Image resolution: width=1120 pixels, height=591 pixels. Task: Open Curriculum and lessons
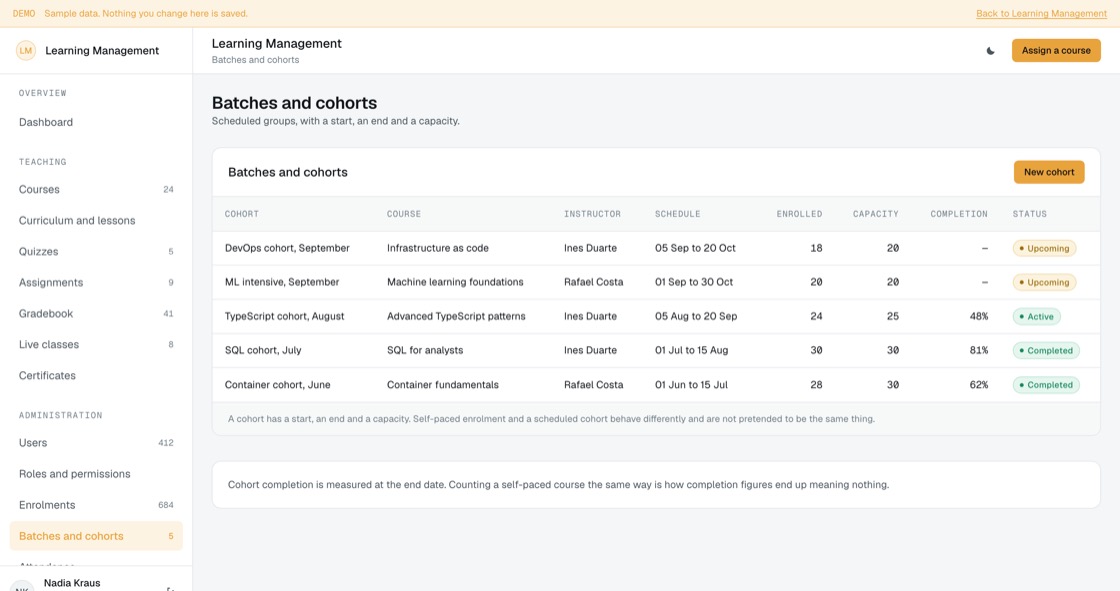96,220
